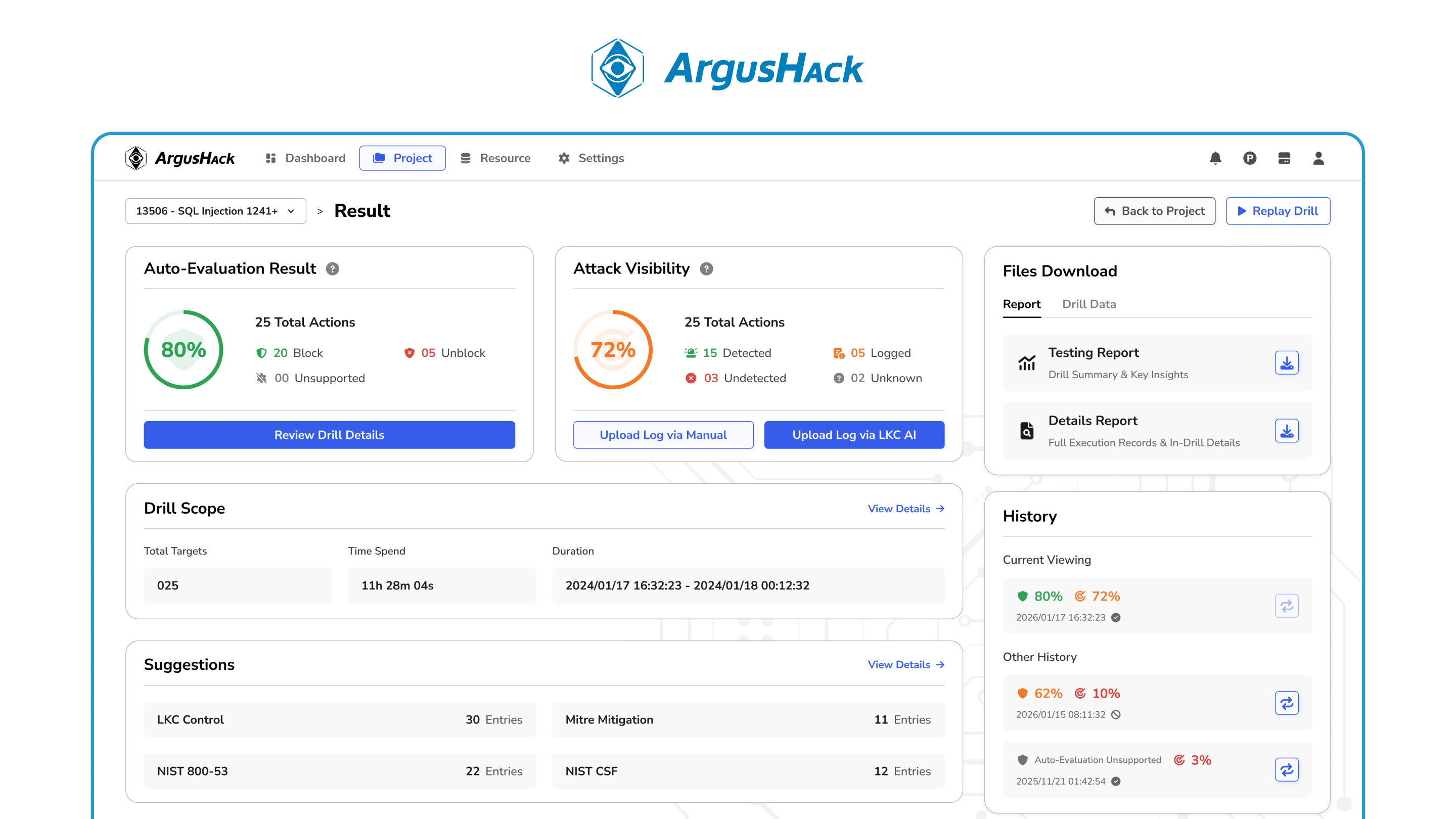Select the Report tab in Files Download
The image size is (1456, 819).
pos(1021,304)
